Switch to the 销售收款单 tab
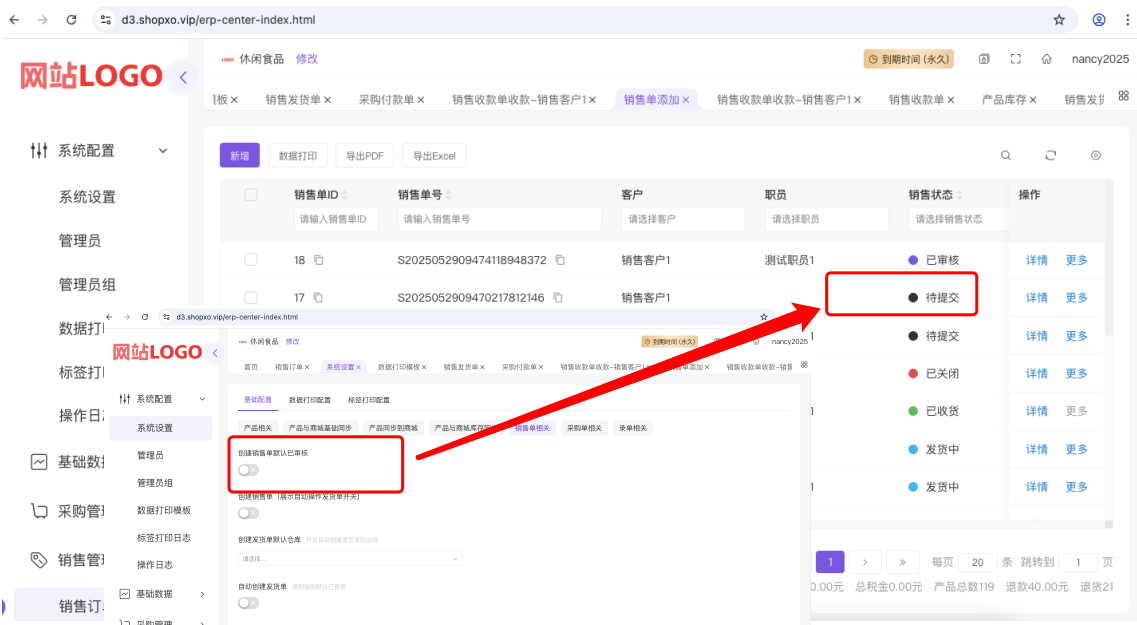The width and height of the screenshot is (1137, 625). [x=916, y=100]
